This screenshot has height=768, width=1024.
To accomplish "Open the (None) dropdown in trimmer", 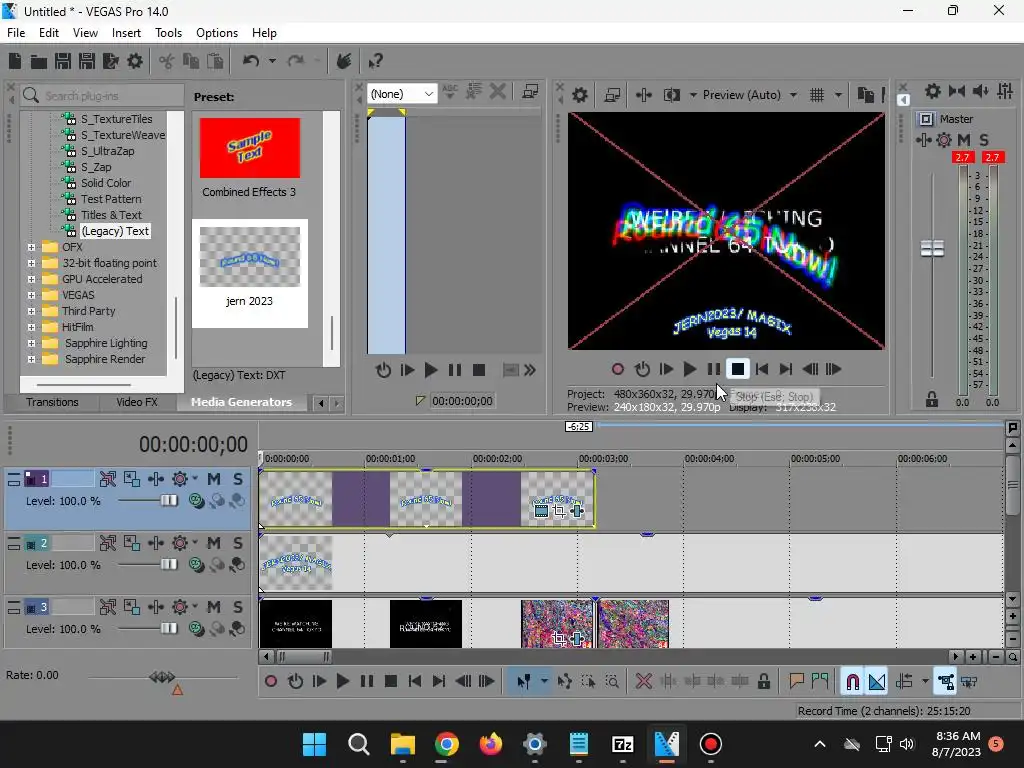I will [402, 94].
